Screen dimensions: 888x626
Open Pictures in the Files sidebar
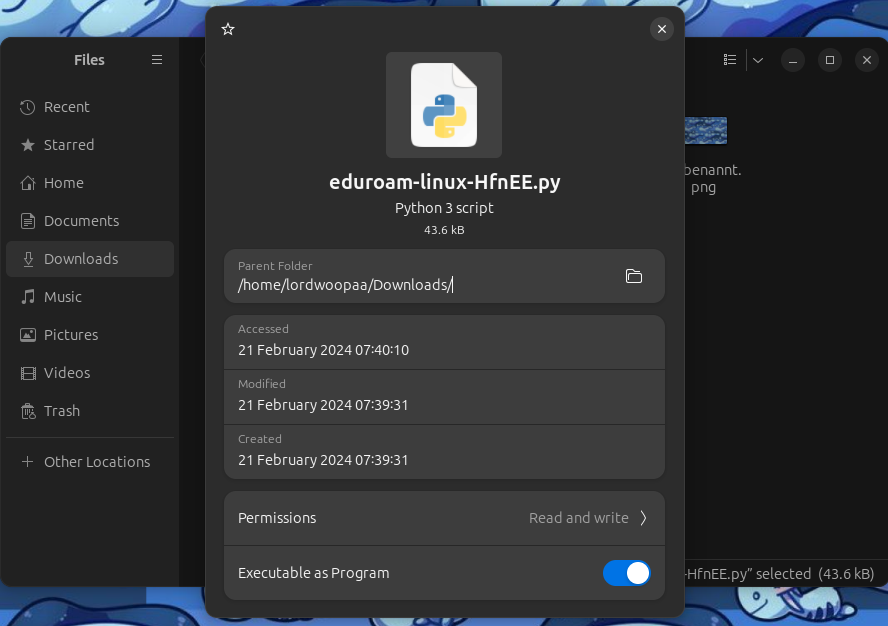pyautogui.click(x=90, y=335)
